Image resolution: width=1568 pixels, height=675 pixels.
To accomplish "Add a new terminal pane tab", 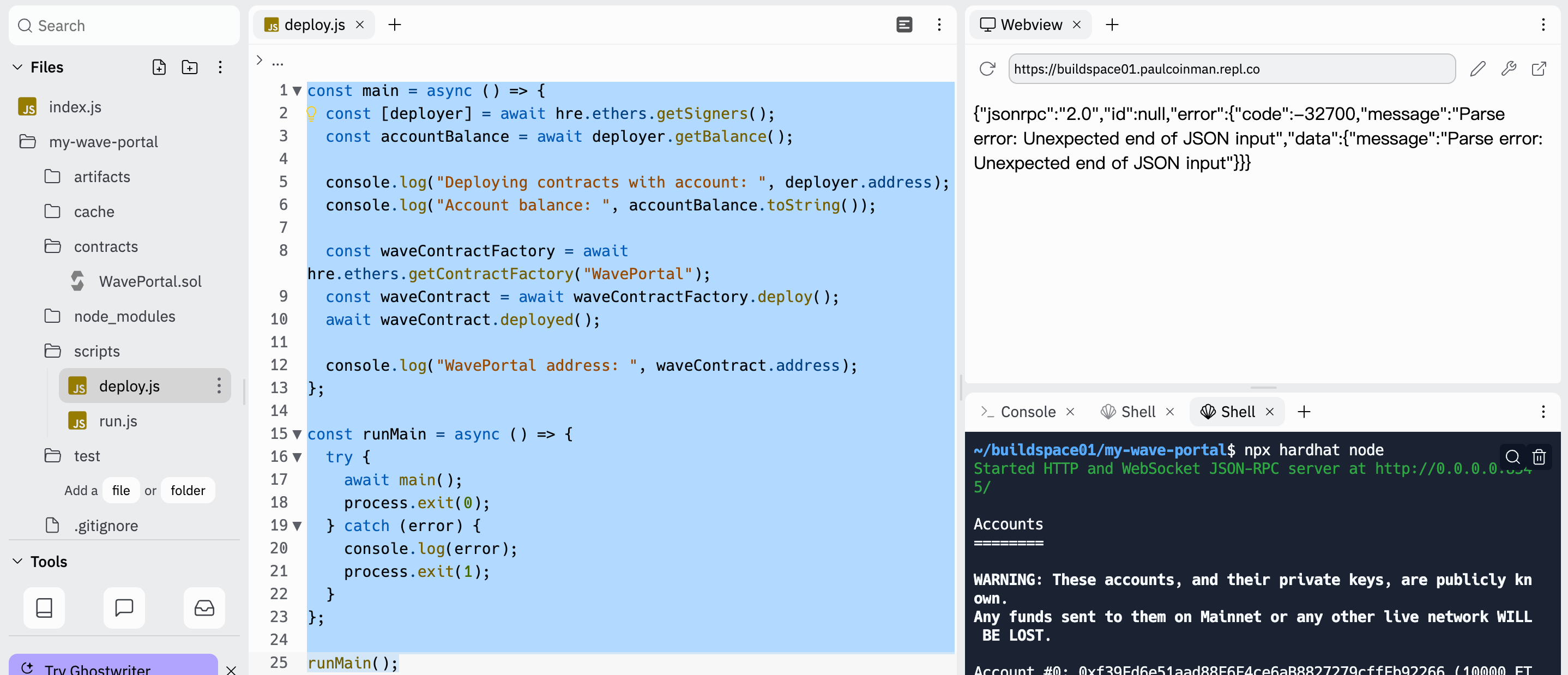I will click(1304, 412).
